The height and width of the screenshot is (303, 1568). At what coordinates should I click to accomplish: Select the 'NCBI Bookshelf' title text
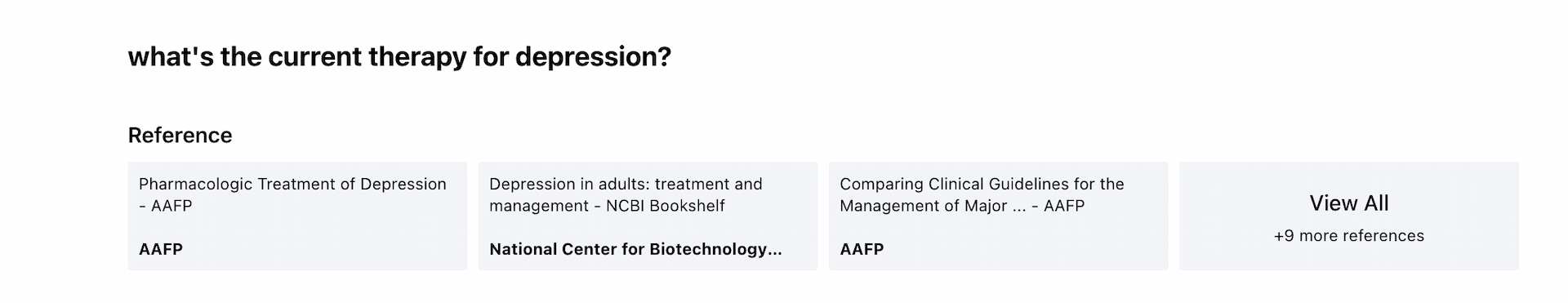pos(665,206)
